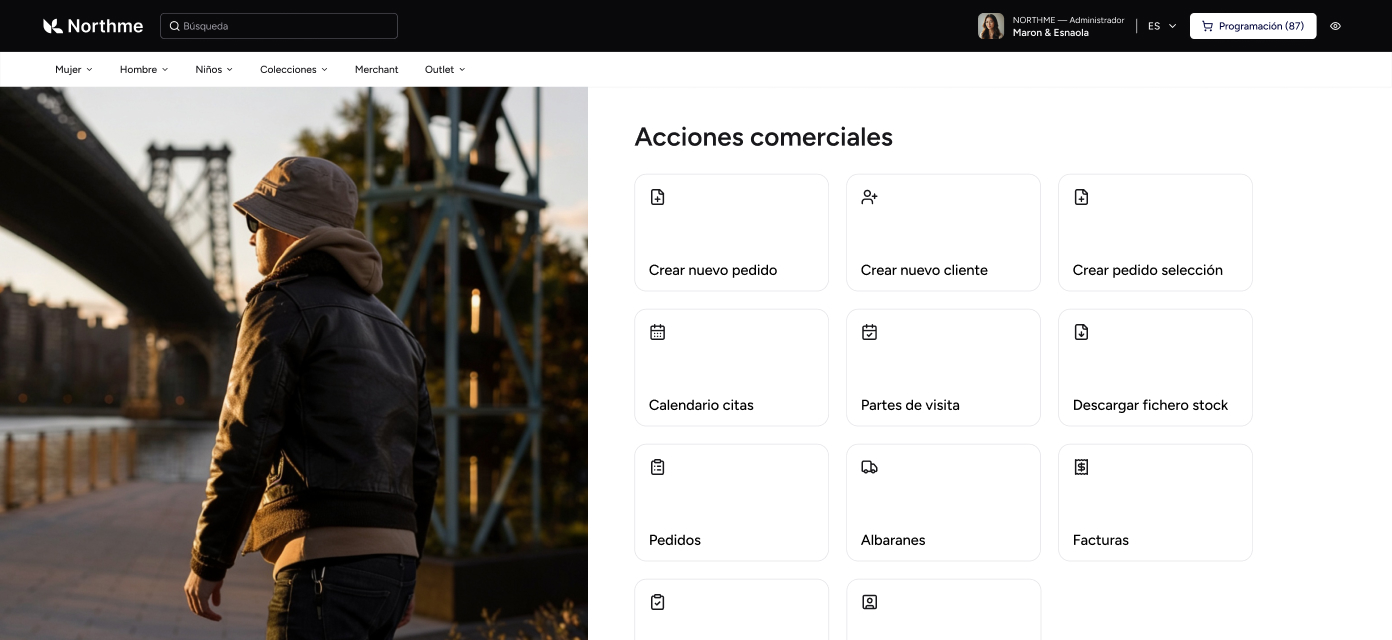This screenshot has width=1392, height=640.
Task: Expand the Niños menu
Action: pyautogui.click(x=214, y=69)
